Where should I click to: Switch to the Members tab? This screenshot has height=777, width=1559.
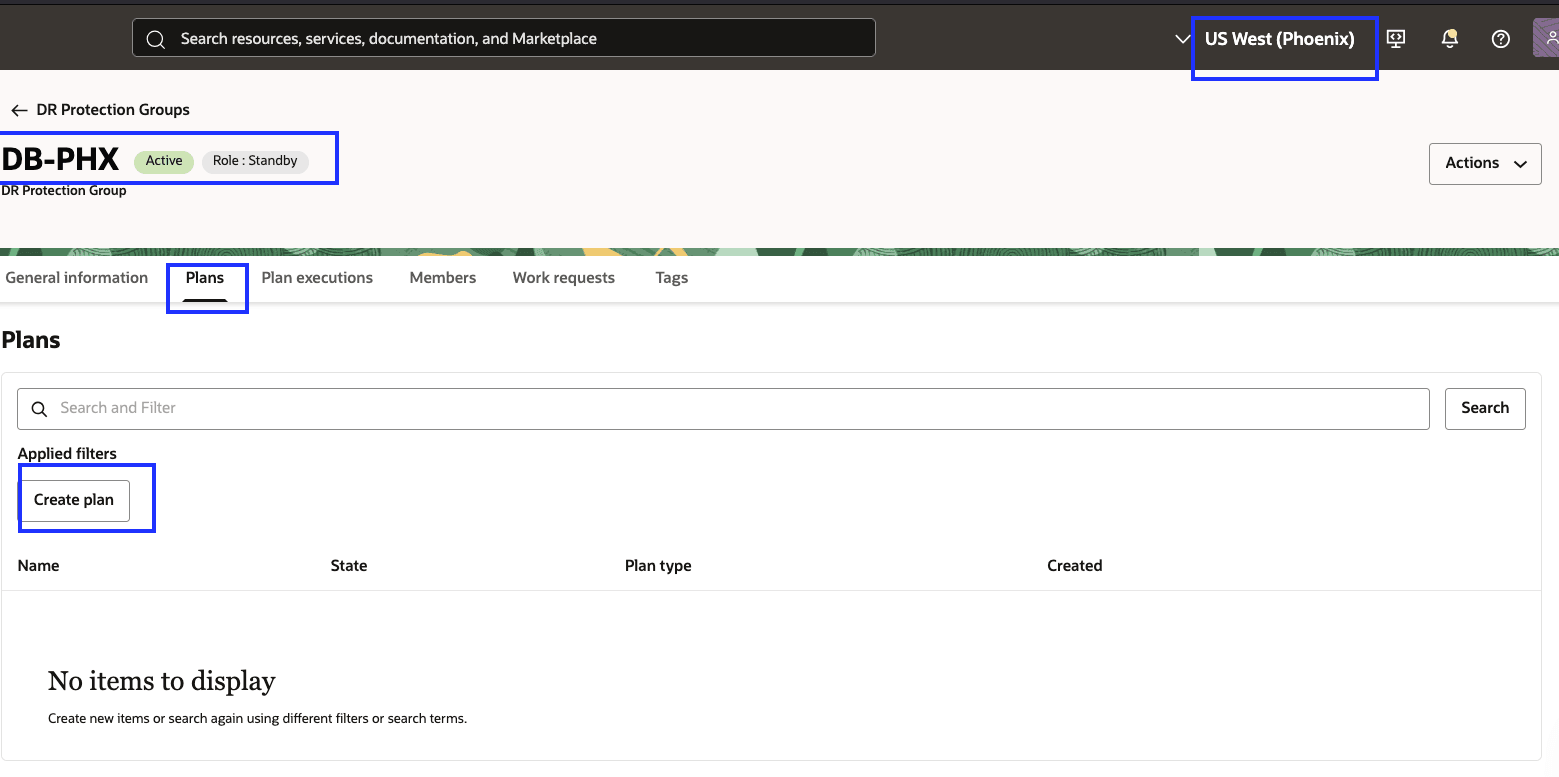(x=443, y=278)
